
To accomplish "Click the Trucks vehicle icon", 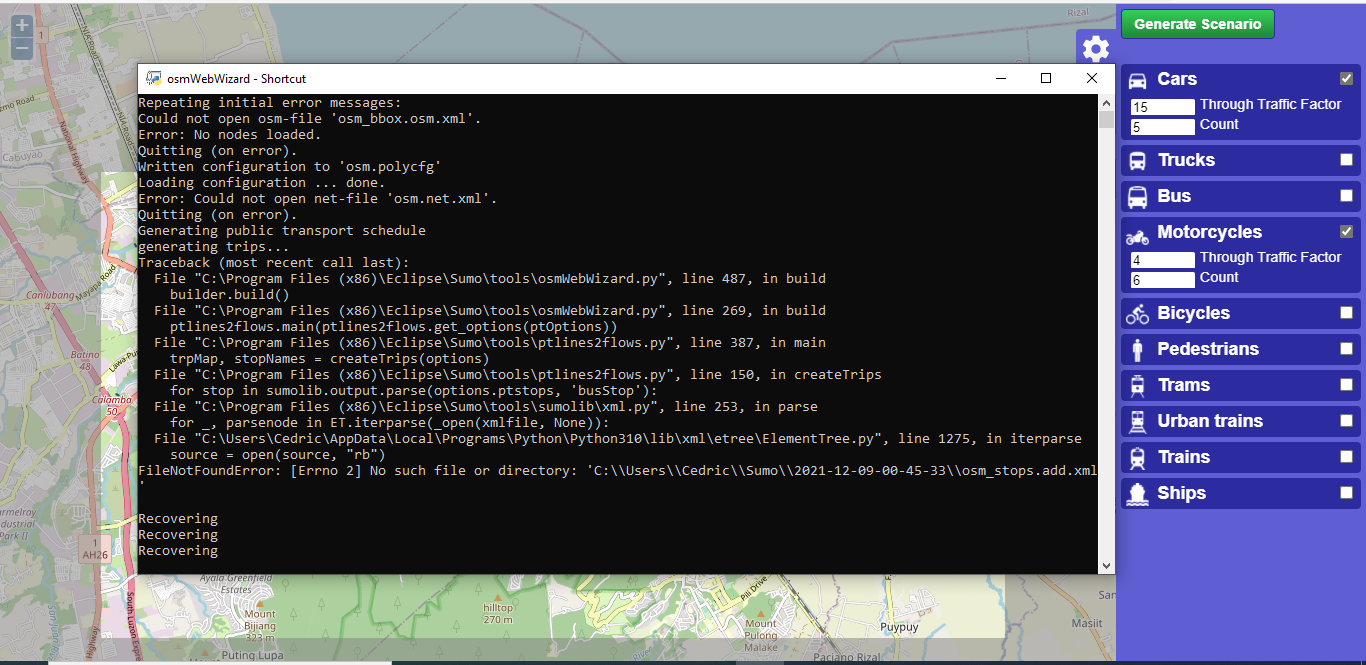I will pos(1137,161).
